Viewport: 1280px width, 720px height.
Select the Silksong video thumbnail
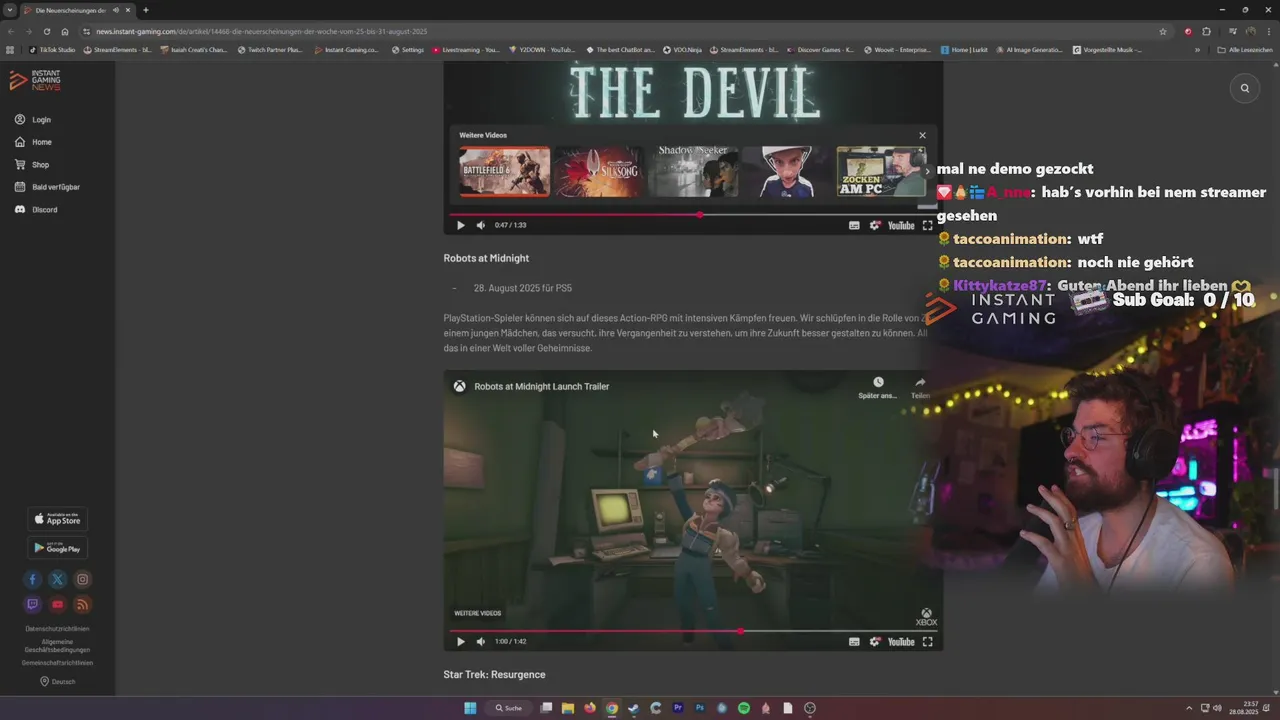click(598, 172)
